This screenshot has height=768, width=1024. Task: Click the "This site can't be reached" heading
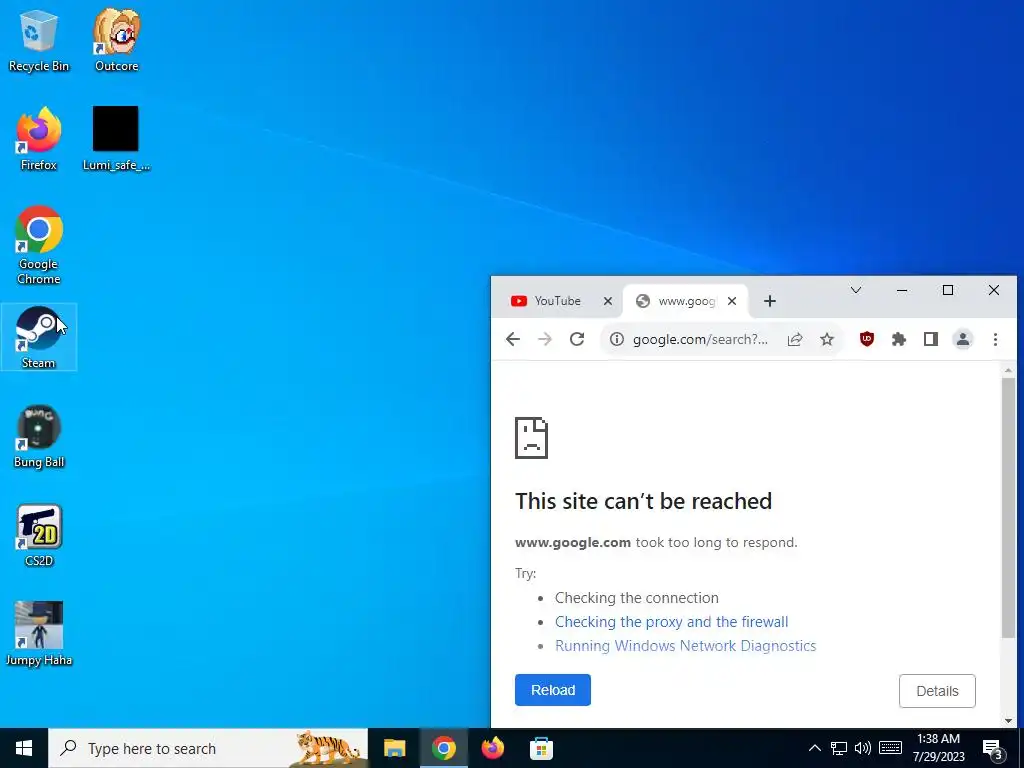pos(643,501)
